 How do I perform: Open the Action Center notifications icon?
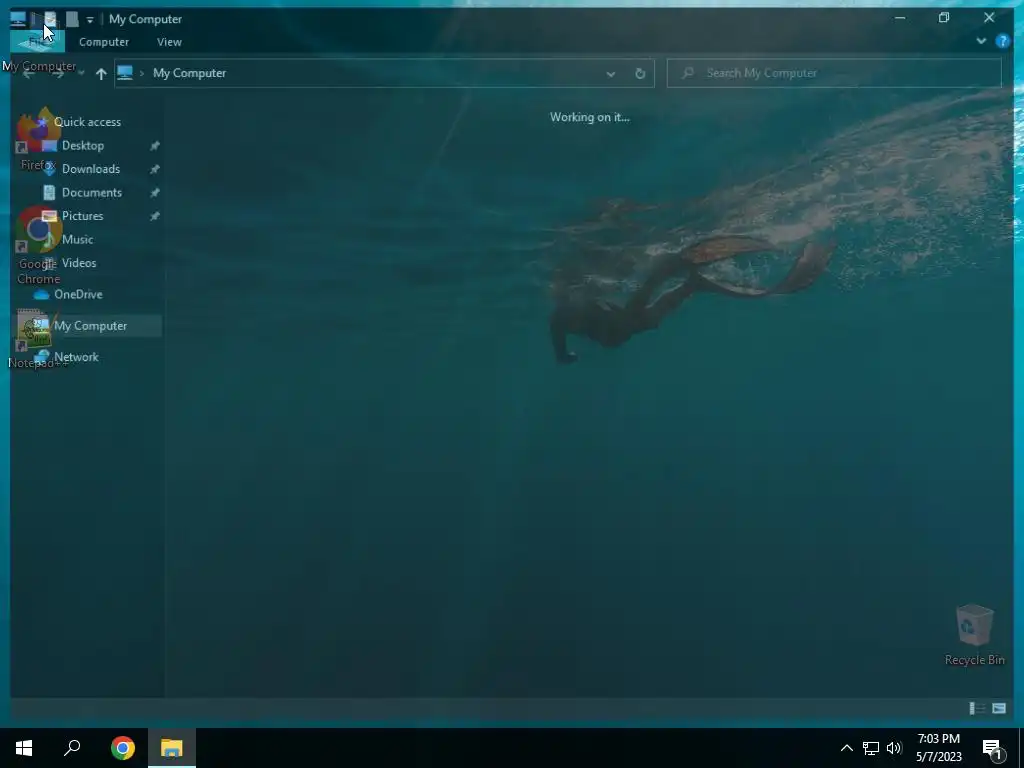(993, 748)
